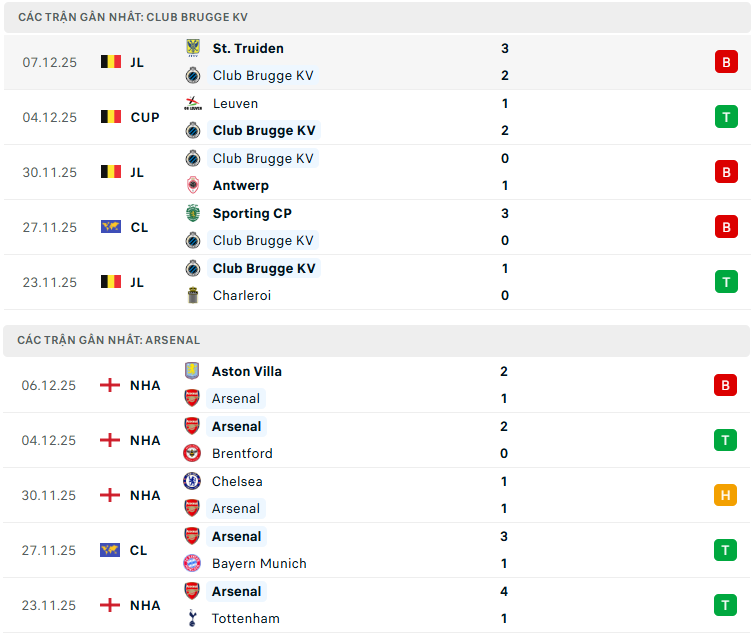The height and width of the screenshot is (637, 753).
Task: Click the St. Truiden club crest
Action: (193, 48)
